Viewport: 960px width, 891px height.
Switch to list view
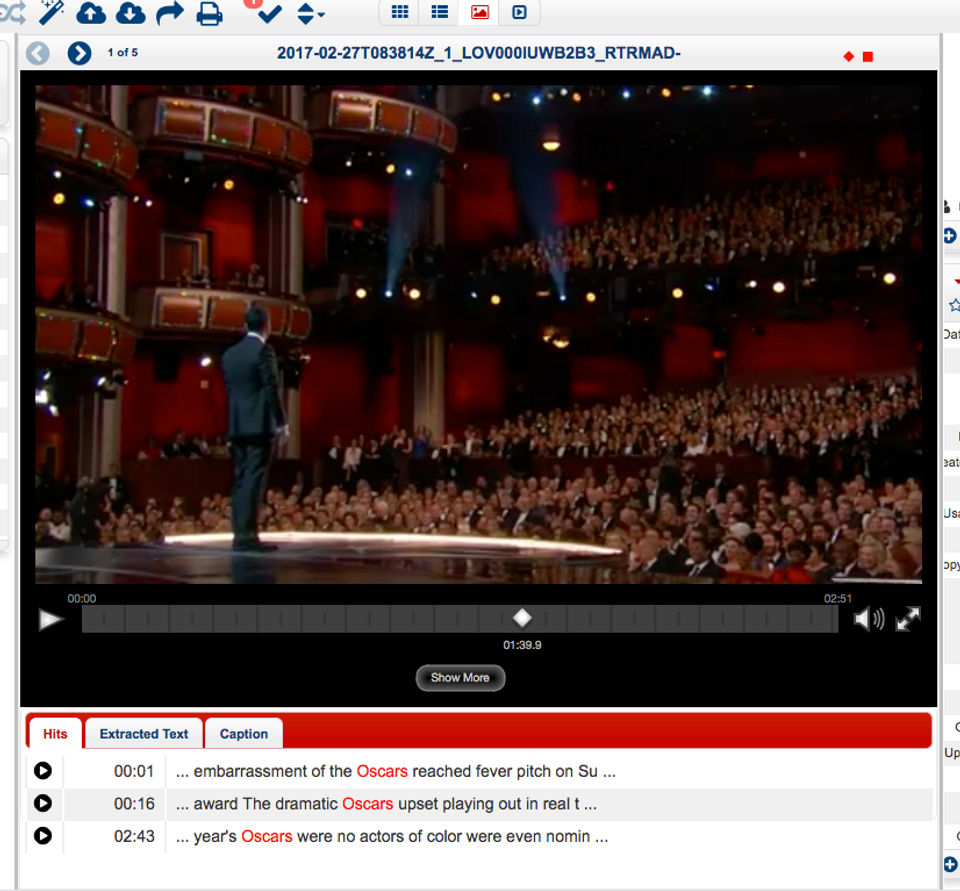point(440,12)
